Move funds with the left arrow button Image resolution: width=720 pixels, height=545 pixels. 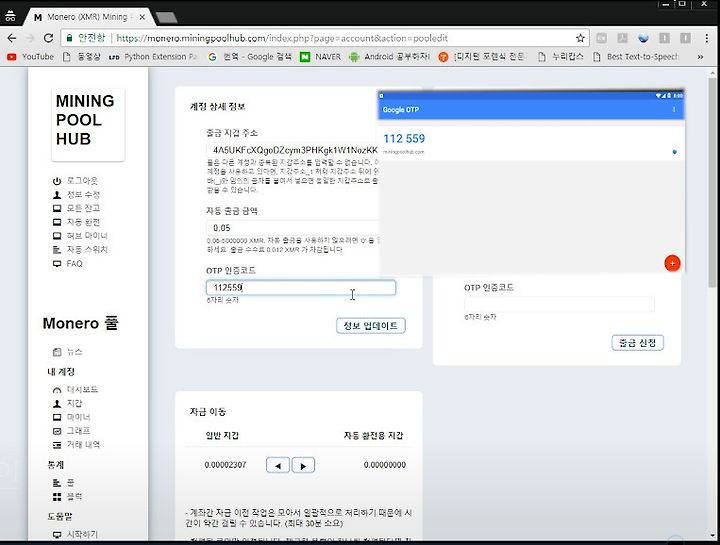click(x=278, y=465)
